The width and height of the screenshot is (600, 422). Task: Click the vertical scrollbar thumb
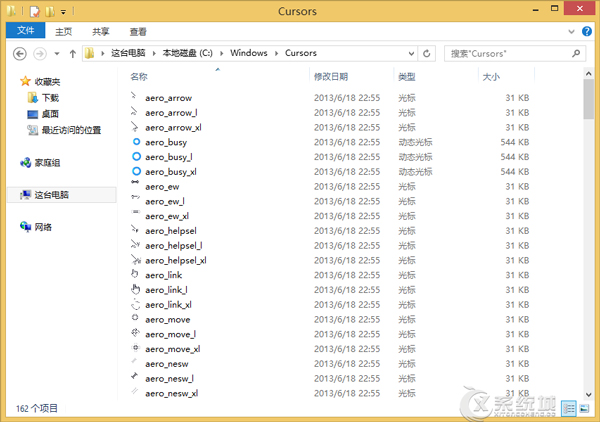(589, 99)
